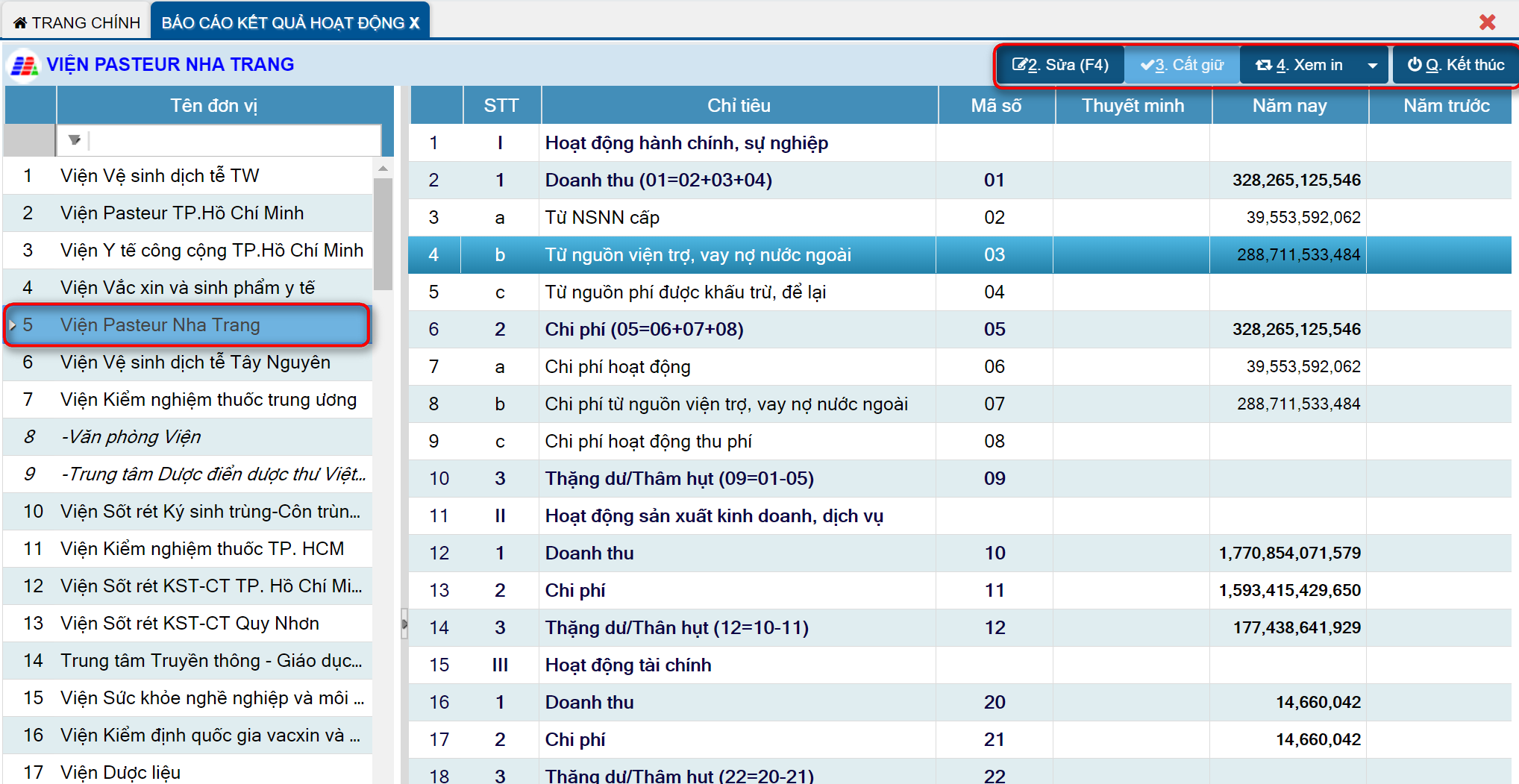Click the home icon on TRANG CHÍNH tab
This screenshot has height=784, width=1519.
tap(20, 23)
